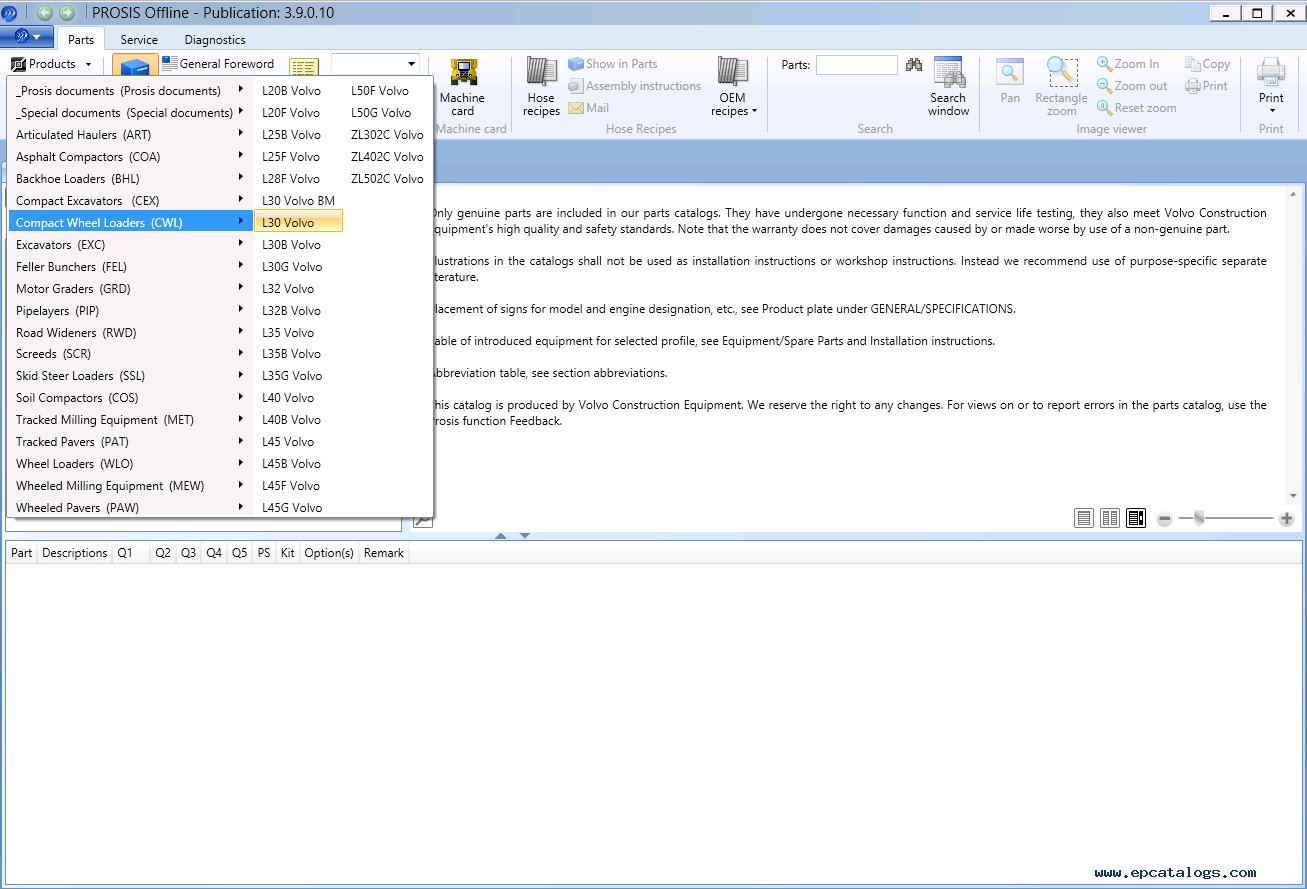
Task: Click the Option(s) column header
Action: tap(329, 553)
